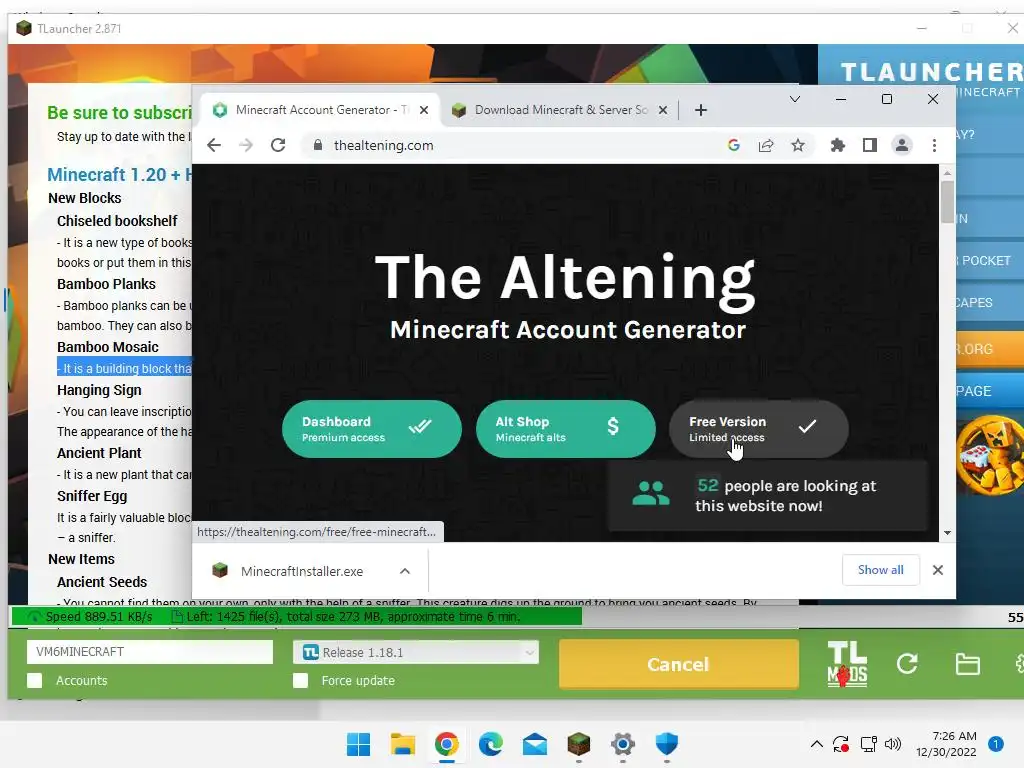Click the share page icon
Screen dimensions: 1024x768
click(766, 145)
